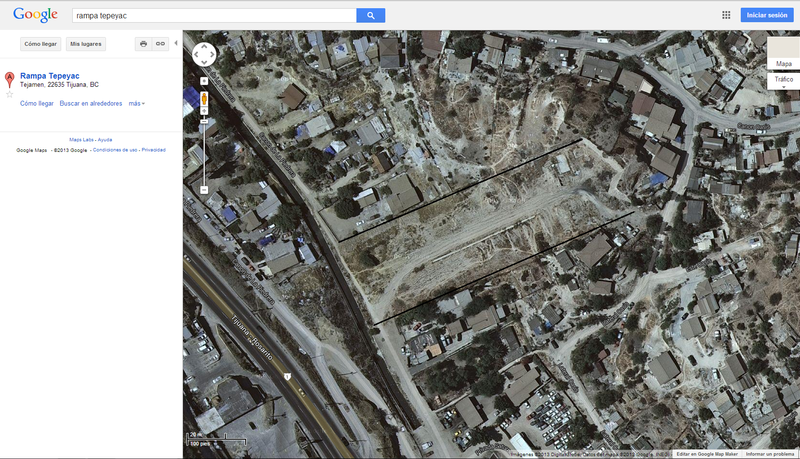Open the 'más' dropdown menu
The width and height of the screenshot is (800, 459).
[136, 104]
